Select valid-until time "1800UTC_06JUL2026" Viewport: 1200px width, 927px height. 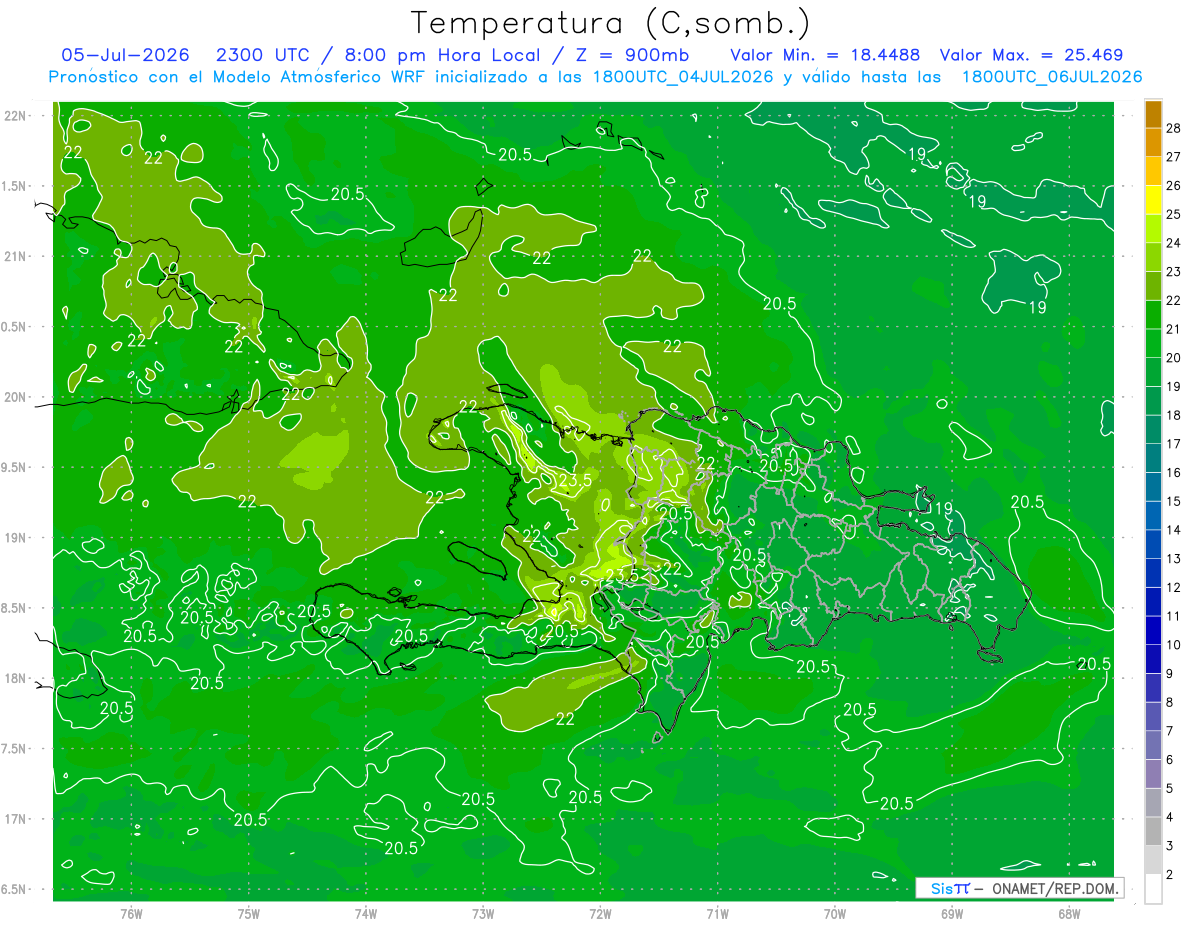1052,77
